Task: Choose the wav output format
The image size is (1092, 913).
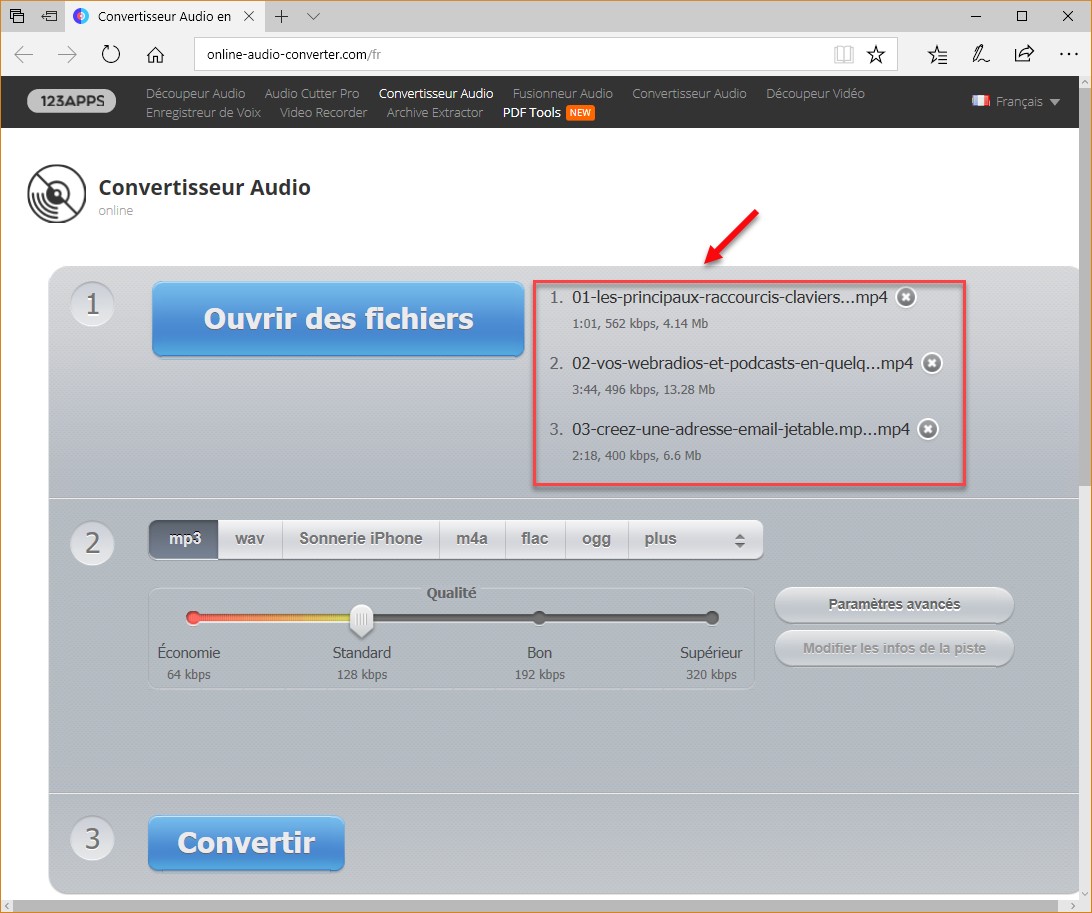Action: (x=250, y=539)
